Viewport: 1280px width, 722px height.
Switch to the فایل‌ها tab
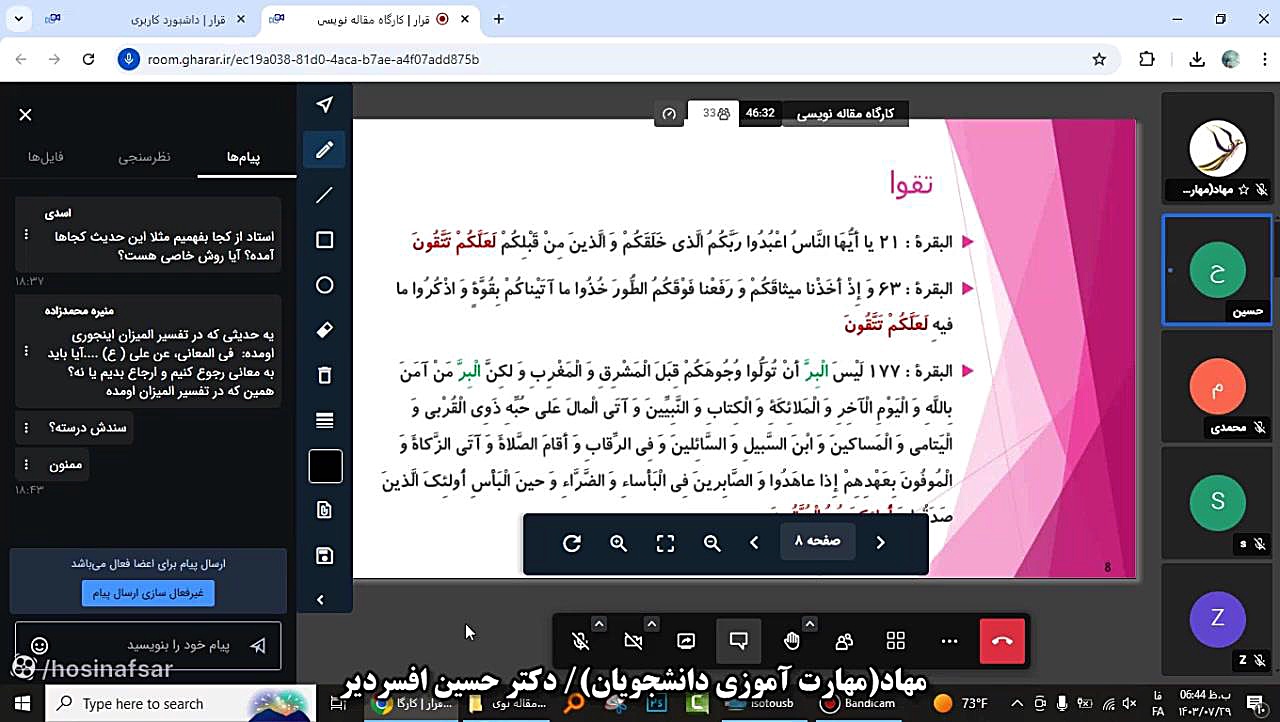pos(46,157)
